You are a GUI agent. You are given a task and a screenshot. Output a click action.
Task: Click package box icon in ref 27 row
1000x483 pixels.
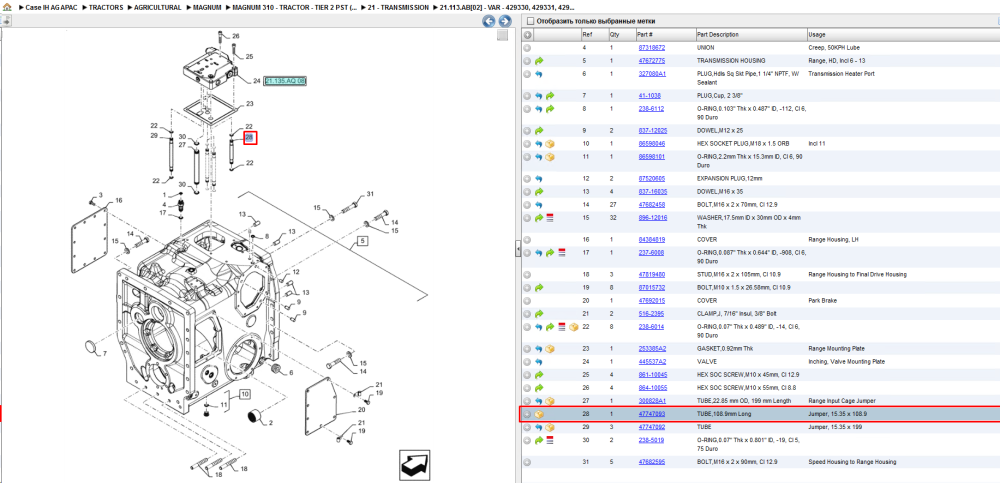(550, 401)
